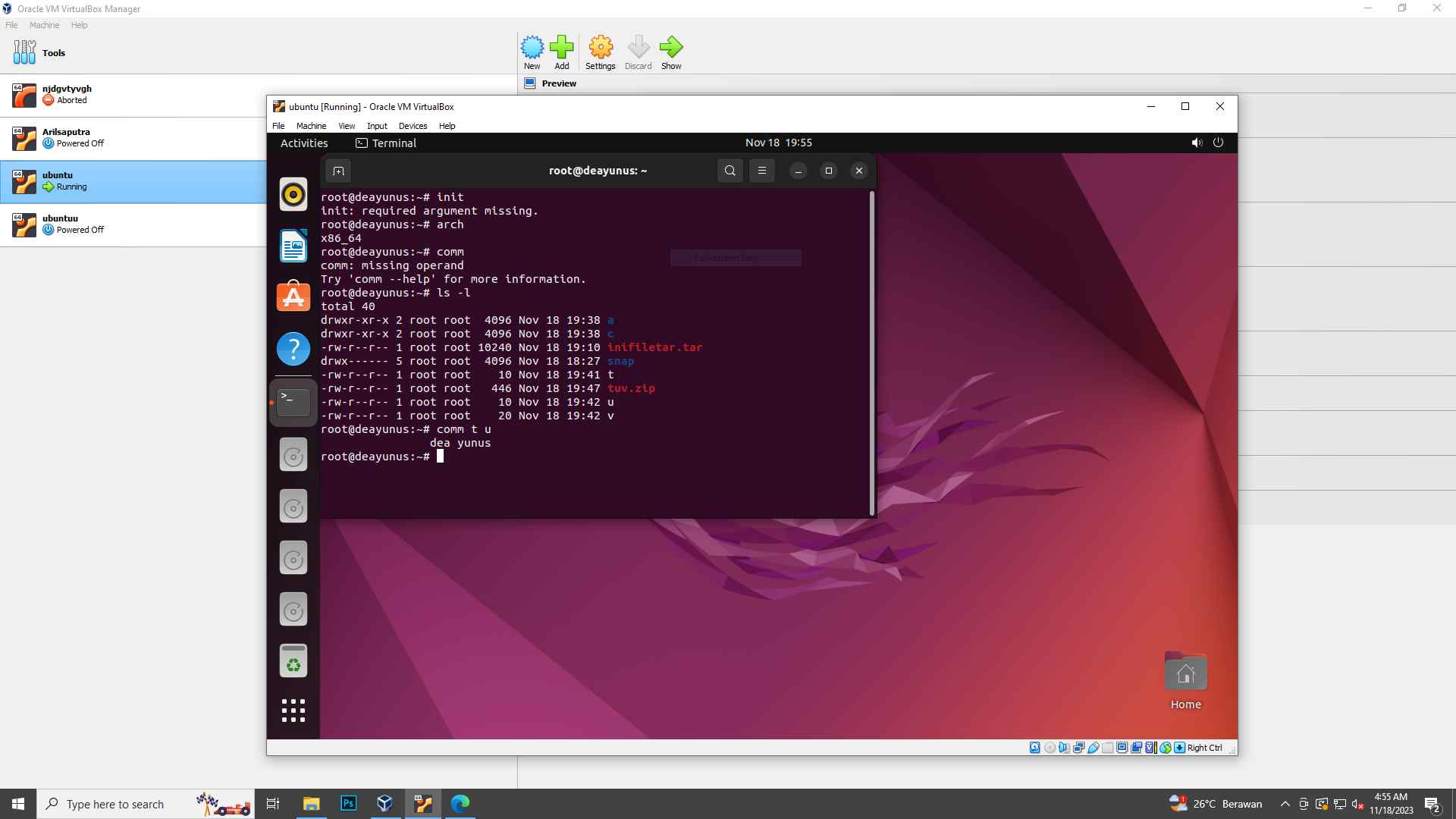Open File menu in VirtualBox Manager
The height and width of the screenshot is (819, 1456).
tap(11, 25)
